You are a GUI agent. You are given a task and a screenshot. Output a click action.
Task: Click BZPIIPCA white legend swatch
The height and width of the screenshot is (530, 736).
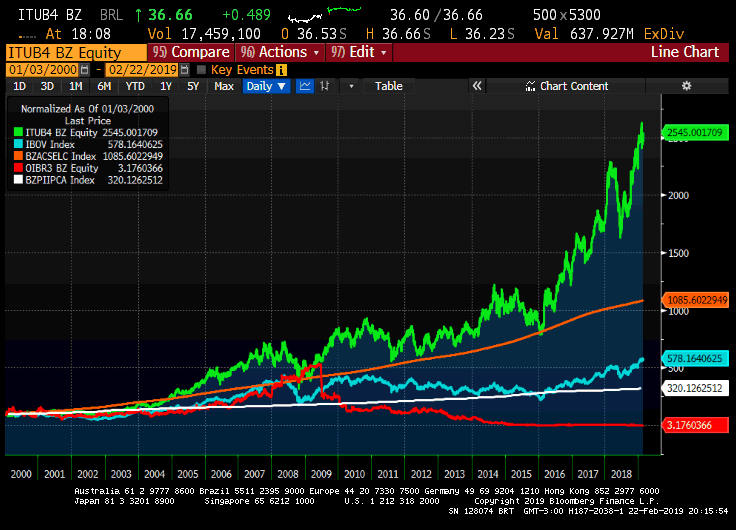point(18,180)
